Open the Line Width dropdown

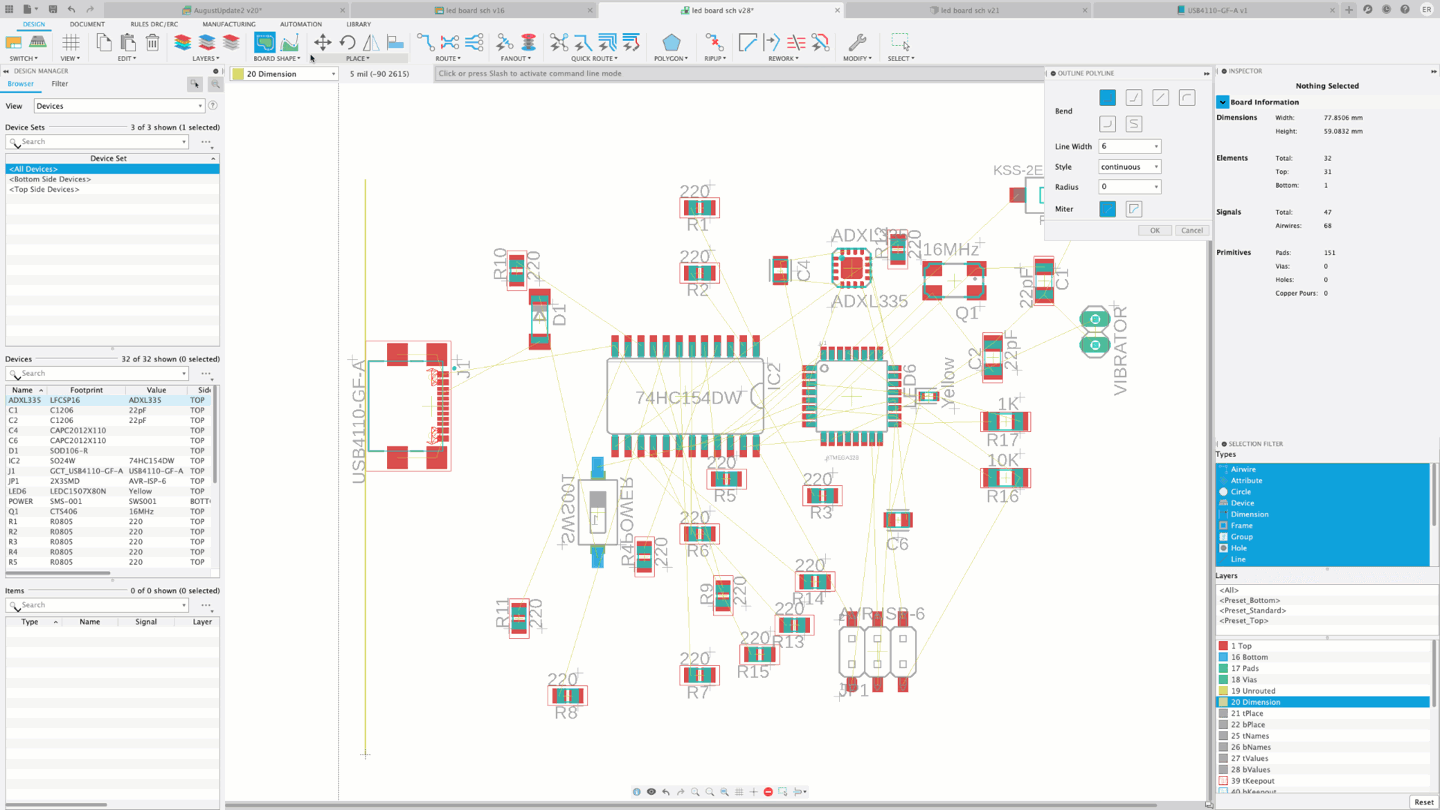(x=1129, y=146)
